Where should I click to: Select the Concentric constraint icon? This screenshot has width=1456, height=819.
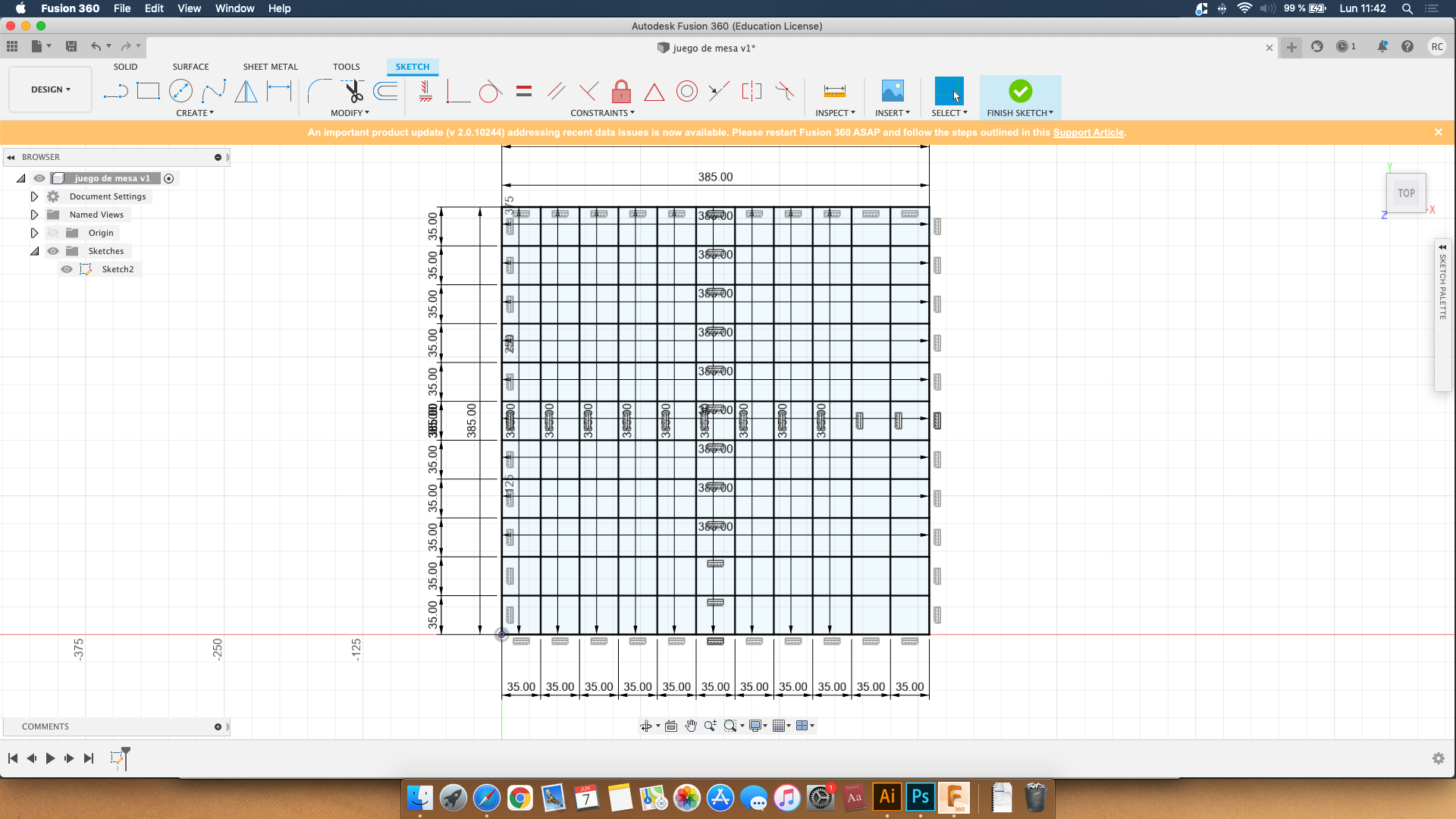point(686,92)
